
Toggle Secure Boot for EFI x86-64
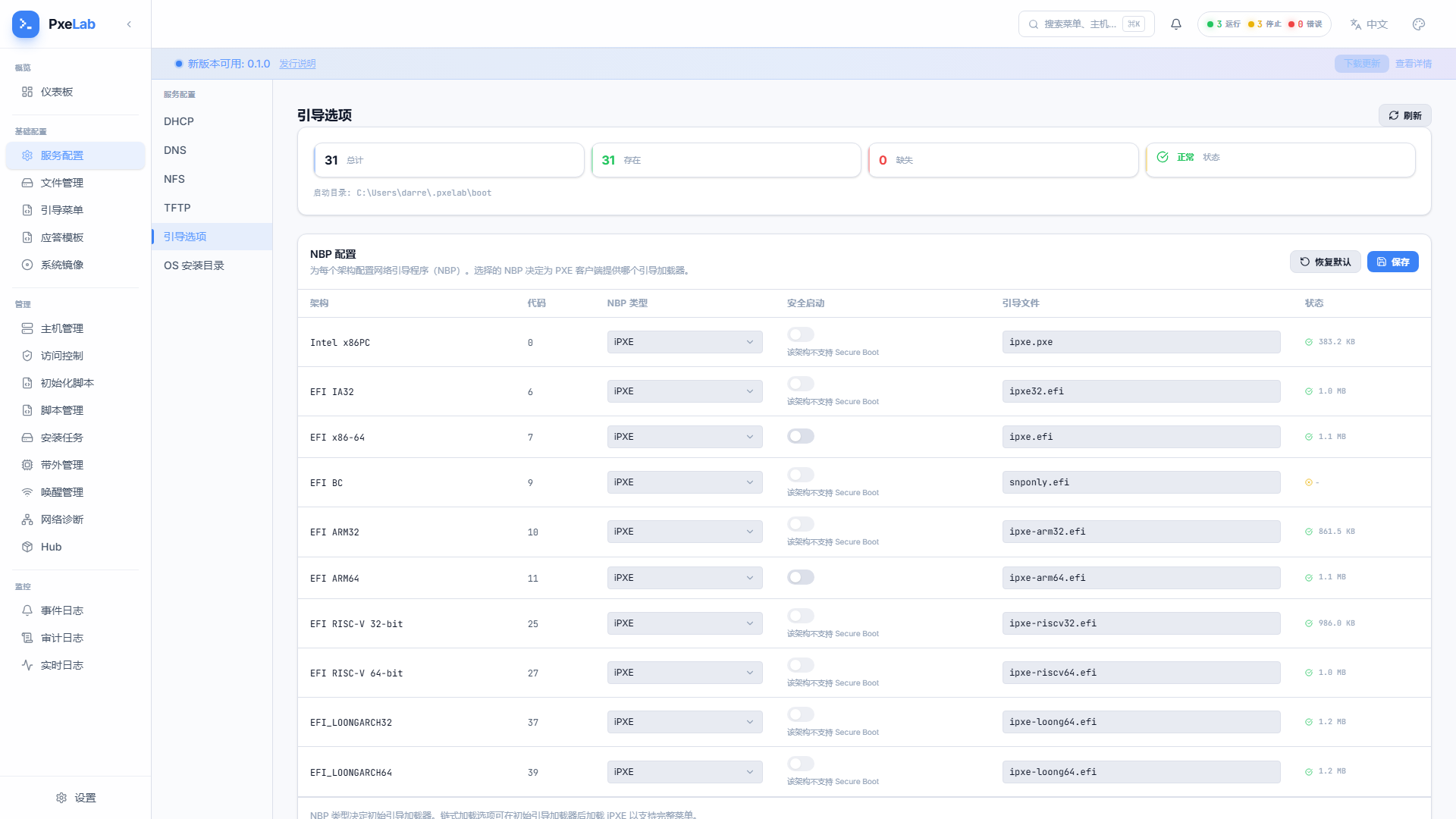pos(801,436)
